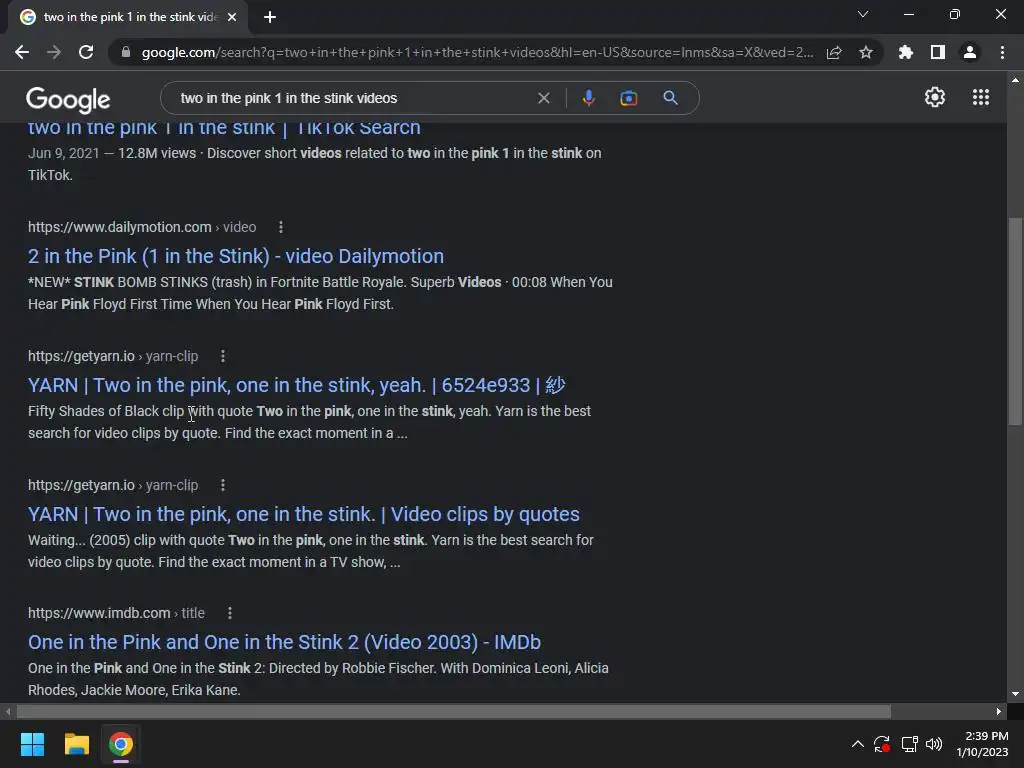Bookmark this tab with star icon
This screenshot has width=1024, height=768.
pyautogui.click(x=866, y=52)
